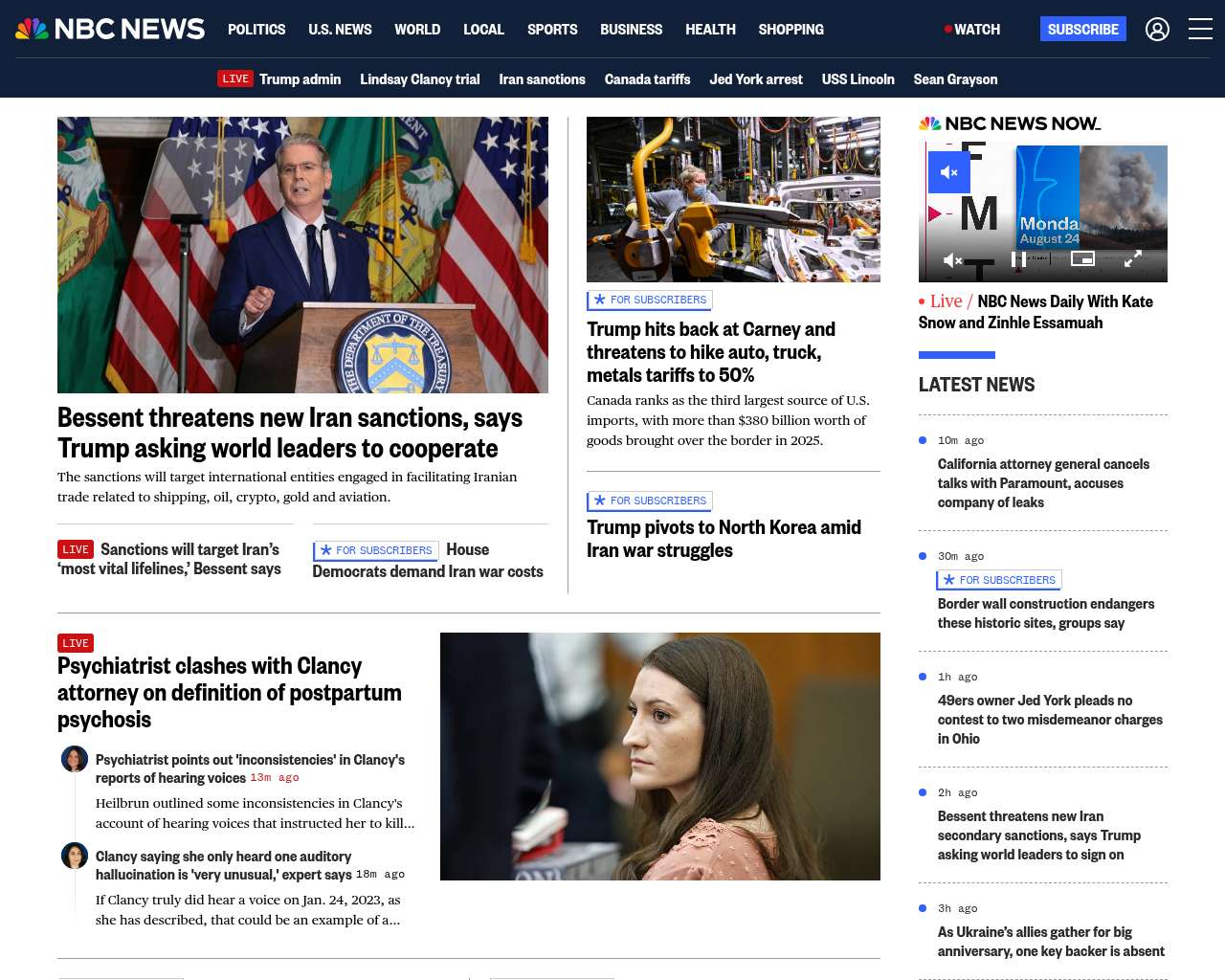The height and width of the screenshot is (980, 1225).
Task: Pause the NBC News Now live video
Action: pos(1018,259)
